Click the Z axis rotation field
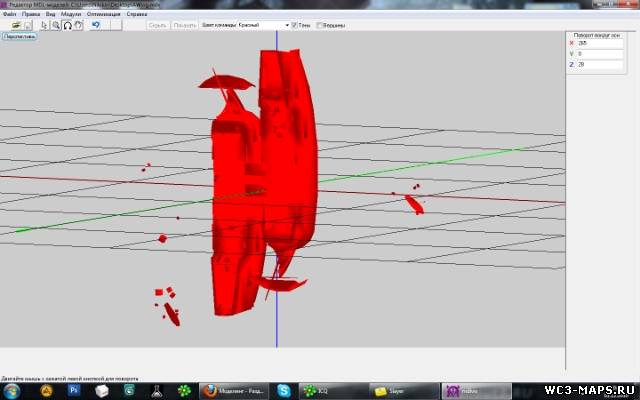The width and height of the screenshot is (640, 400). [598, 64]
